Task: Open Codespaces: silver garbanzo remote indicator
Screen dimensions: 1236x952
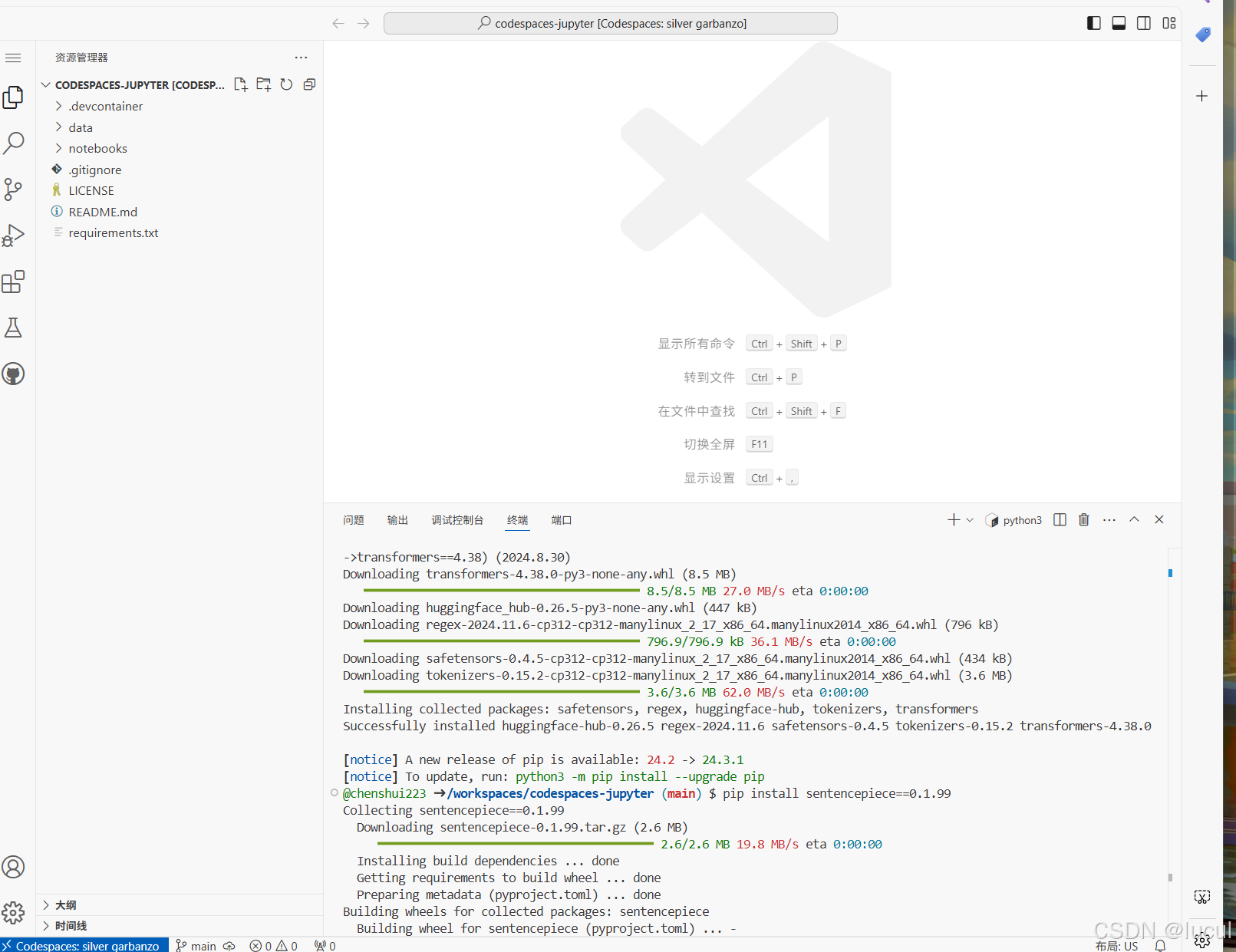Action: tap(84, 945)
